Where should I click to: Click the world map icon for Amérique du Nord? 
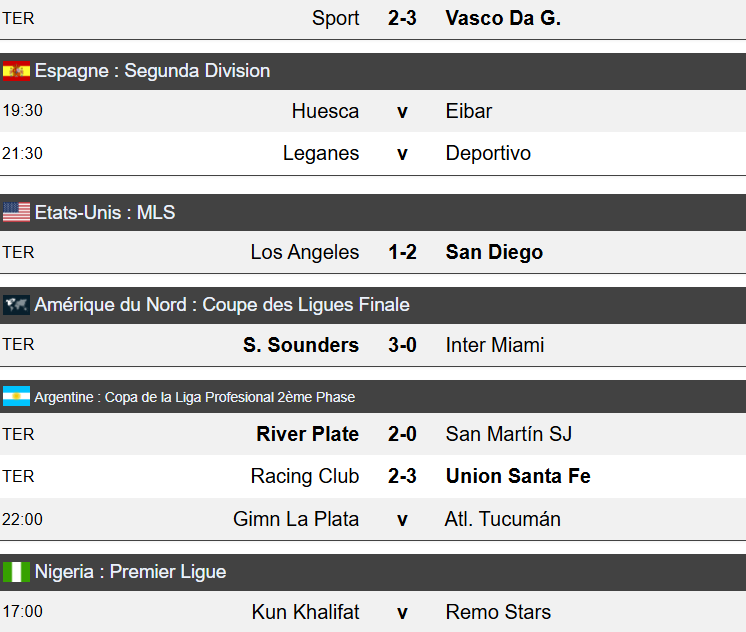(16, 305)
